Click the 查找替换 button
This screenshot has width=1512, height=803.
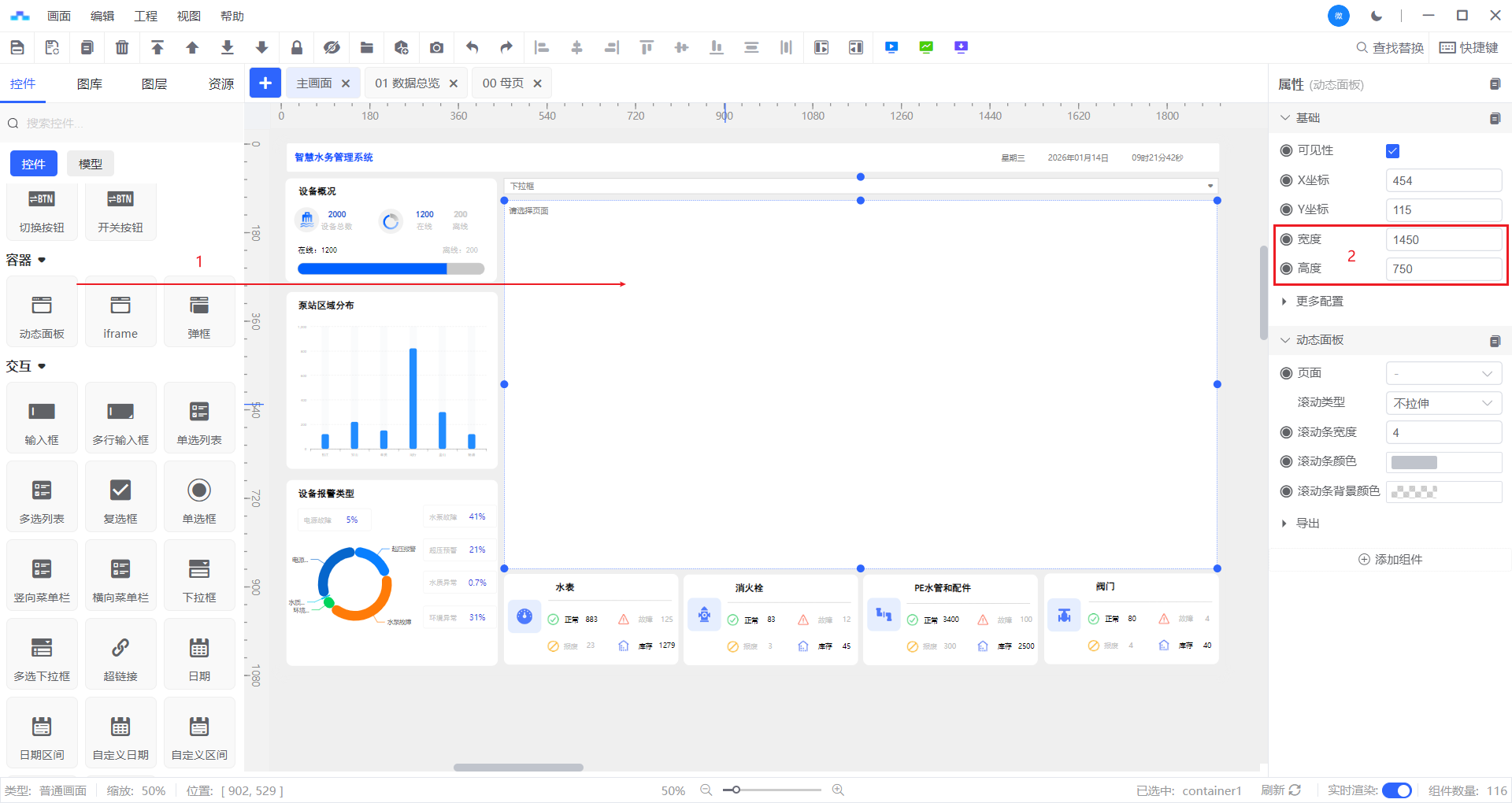[1390, 47]
